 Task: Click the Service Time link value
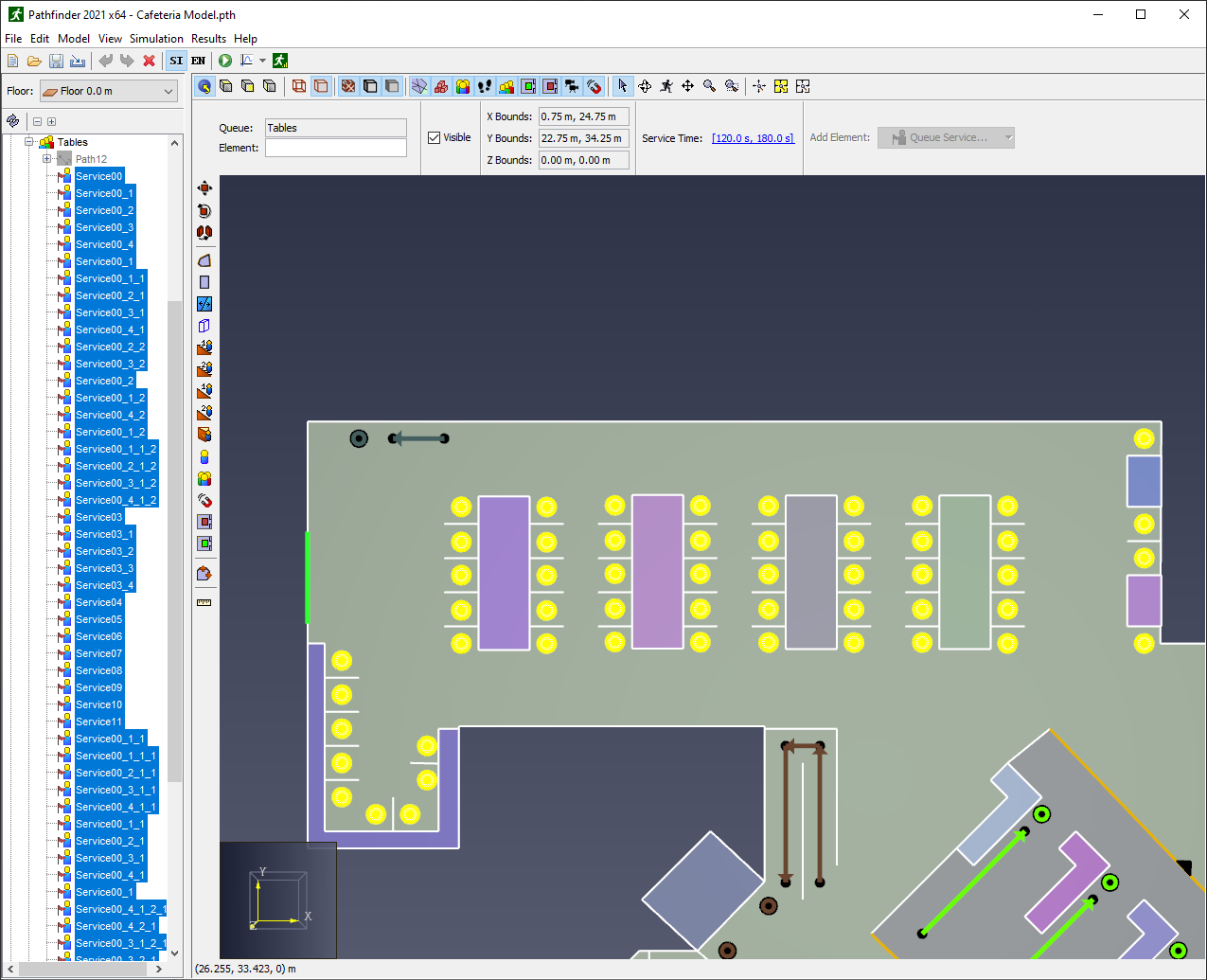tap(753, 138)
